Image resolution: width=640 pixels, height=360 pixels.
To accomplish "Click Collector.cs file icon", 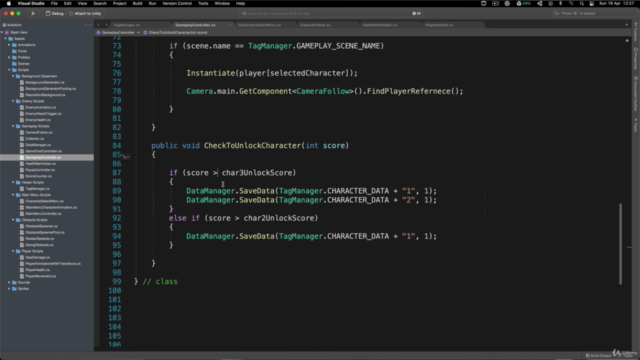I will pos(22,139).
